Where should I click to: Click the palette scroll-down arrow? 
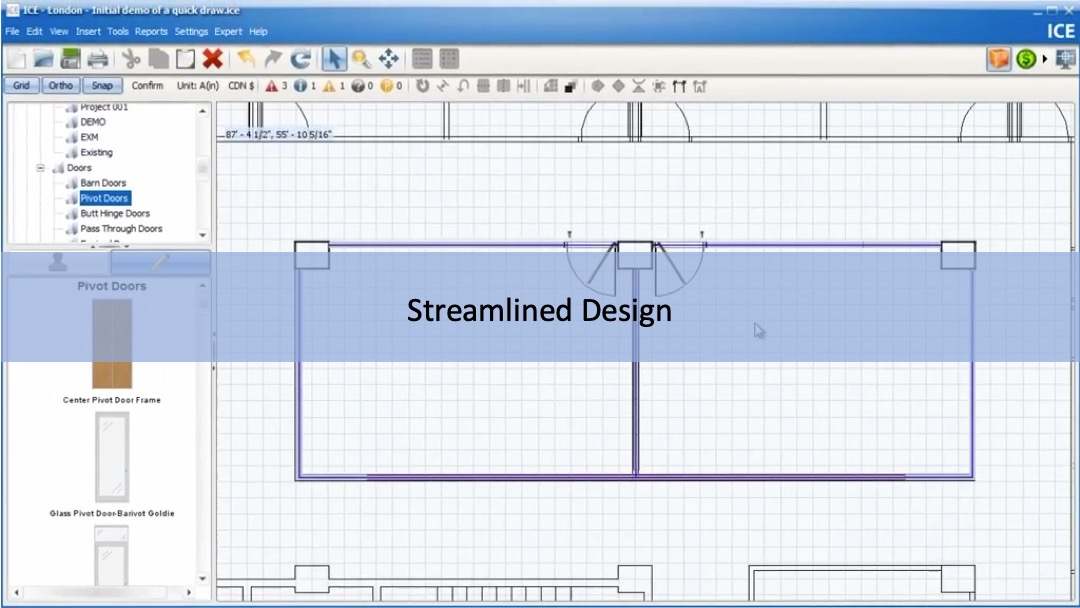click(x=202, y=579)
